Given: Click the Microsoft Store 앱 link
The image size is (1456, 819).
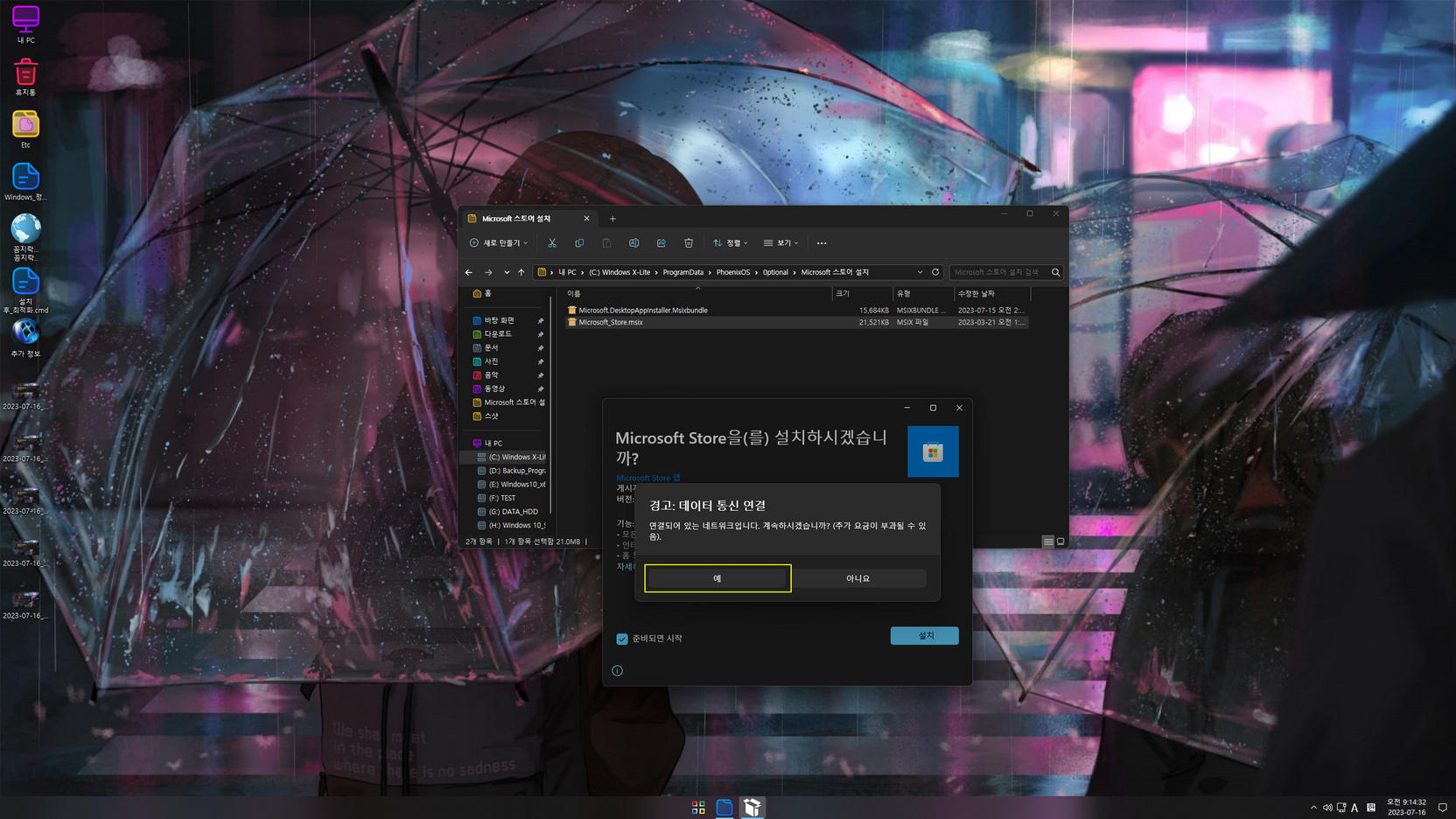Looking at the screenshot, I should coord(648,478).
